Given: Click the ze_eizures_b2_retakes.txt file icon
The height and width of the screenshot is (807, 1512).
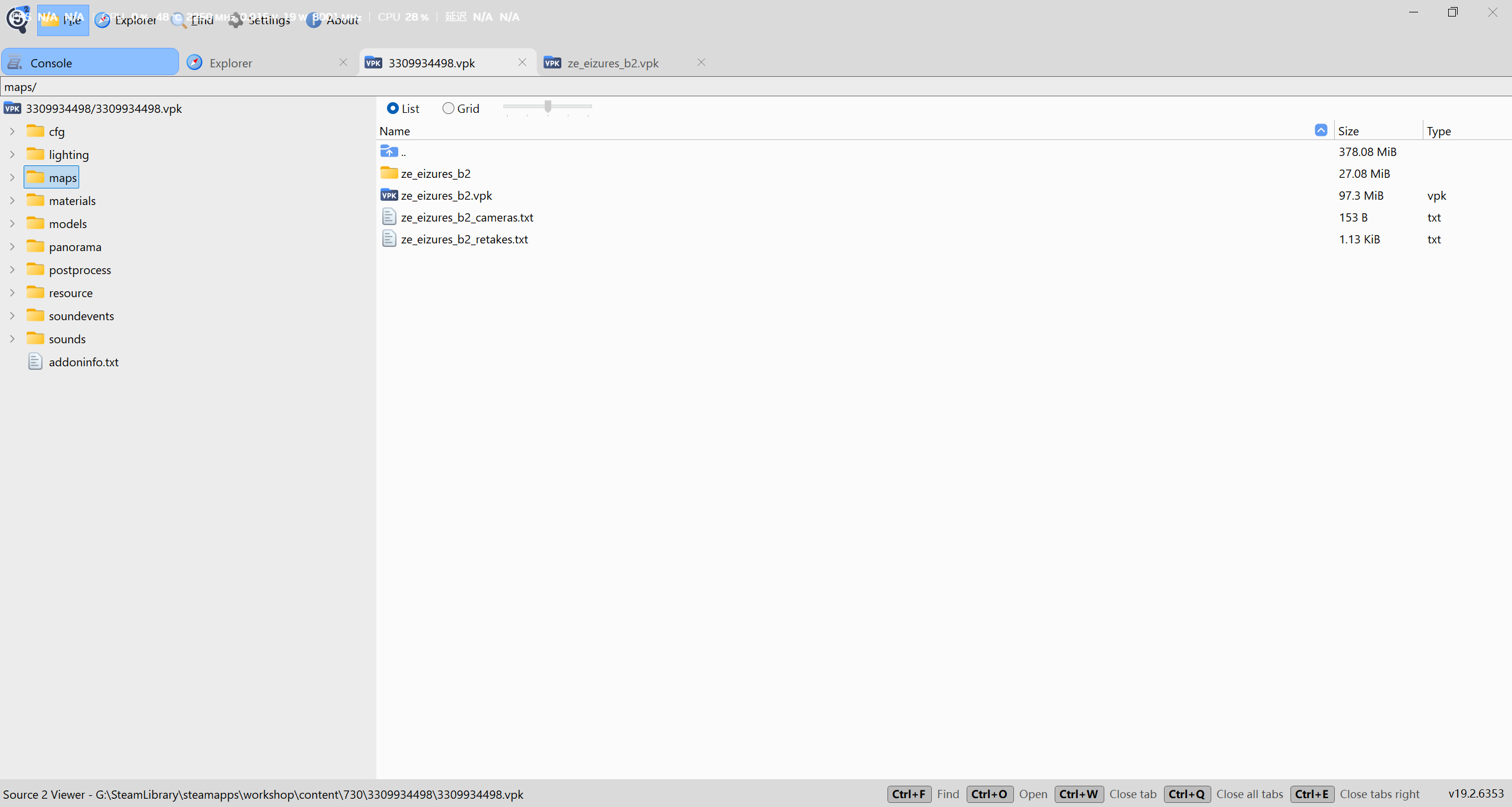Looking at the screenshot, I should point(389,239).
